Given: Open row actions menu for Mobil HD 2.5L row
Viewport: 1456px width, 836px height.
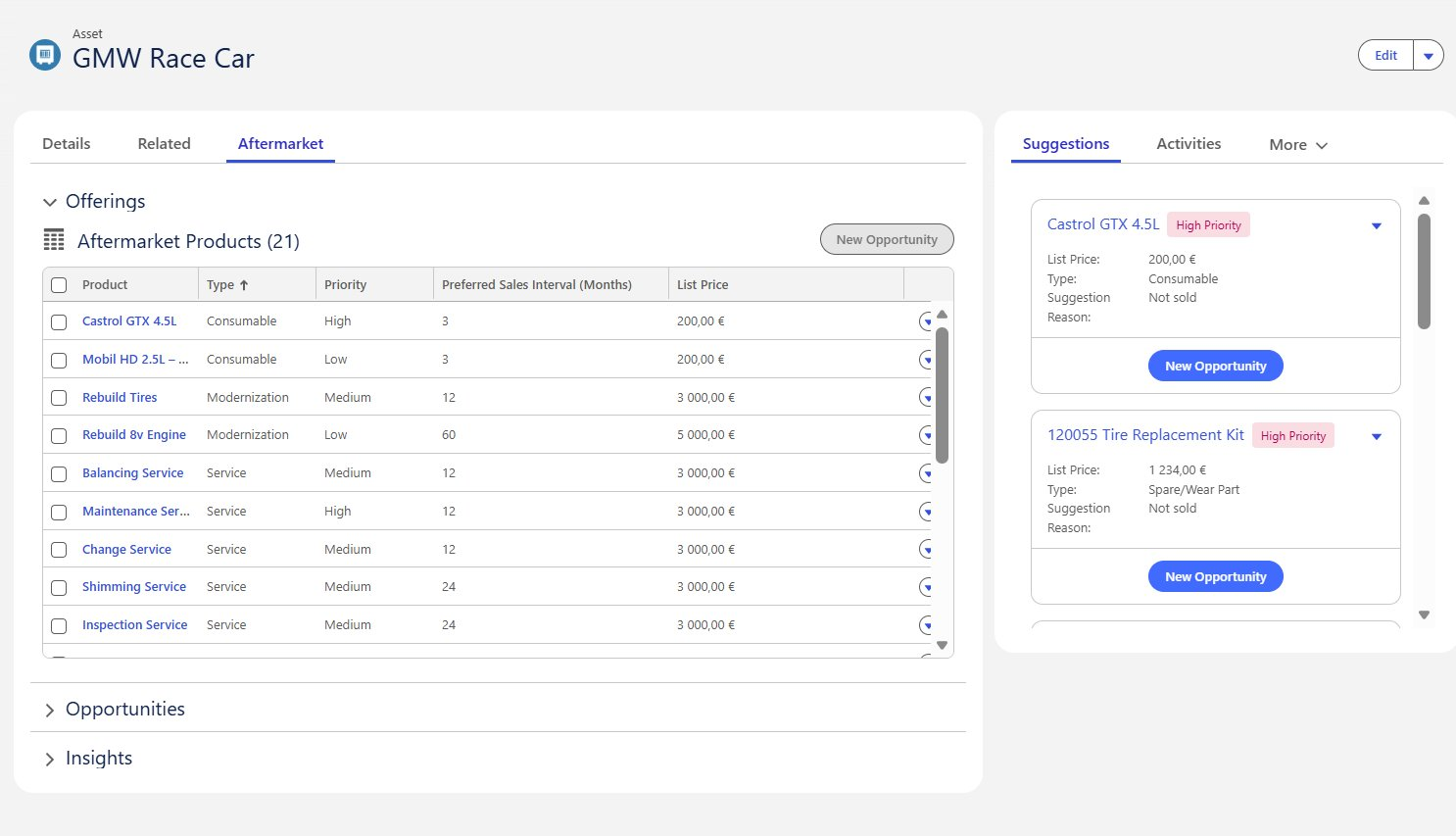Looking at the screenshot, I should (x=926, y=360).
